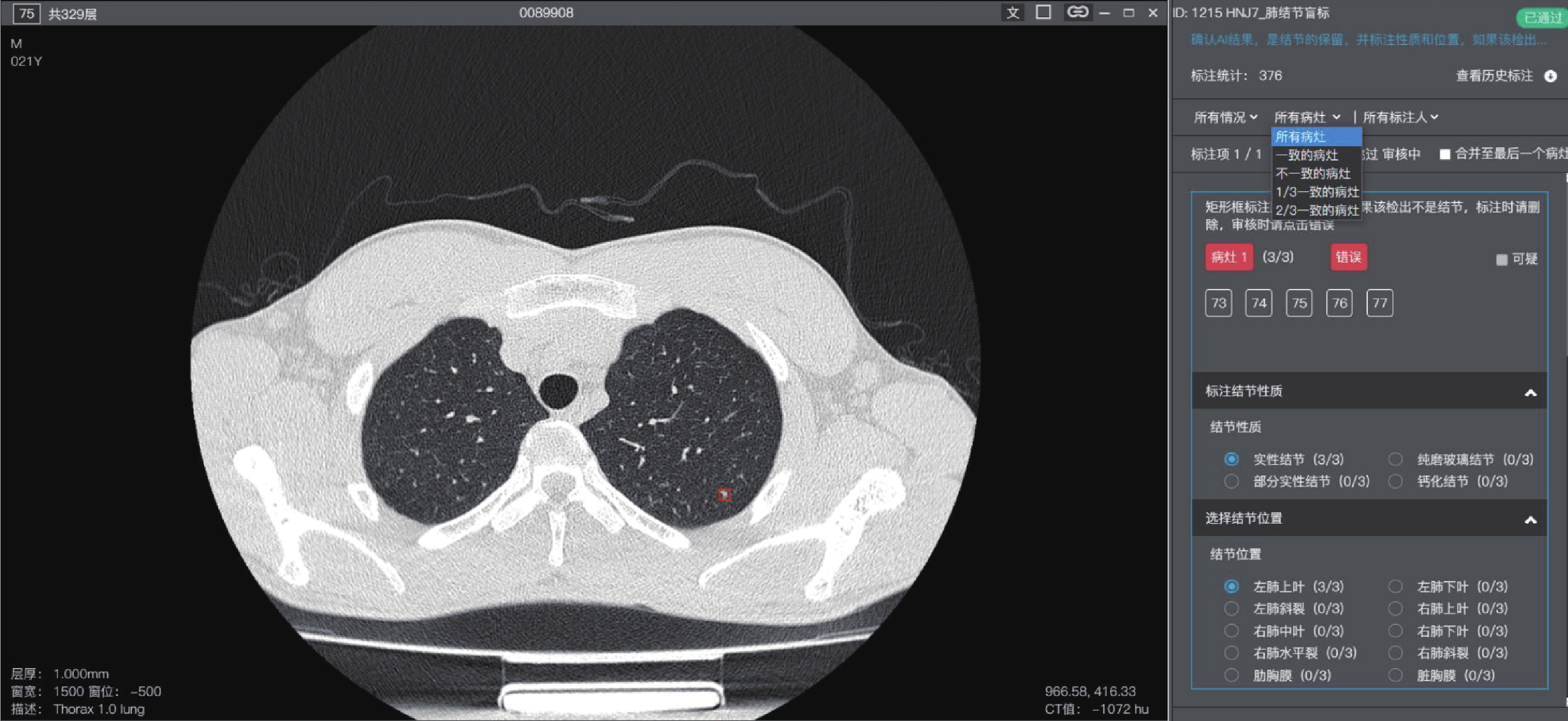This screenshot has width=1568, height=721.
Task: Click the link sync icon
Action: click(1077, 12)
